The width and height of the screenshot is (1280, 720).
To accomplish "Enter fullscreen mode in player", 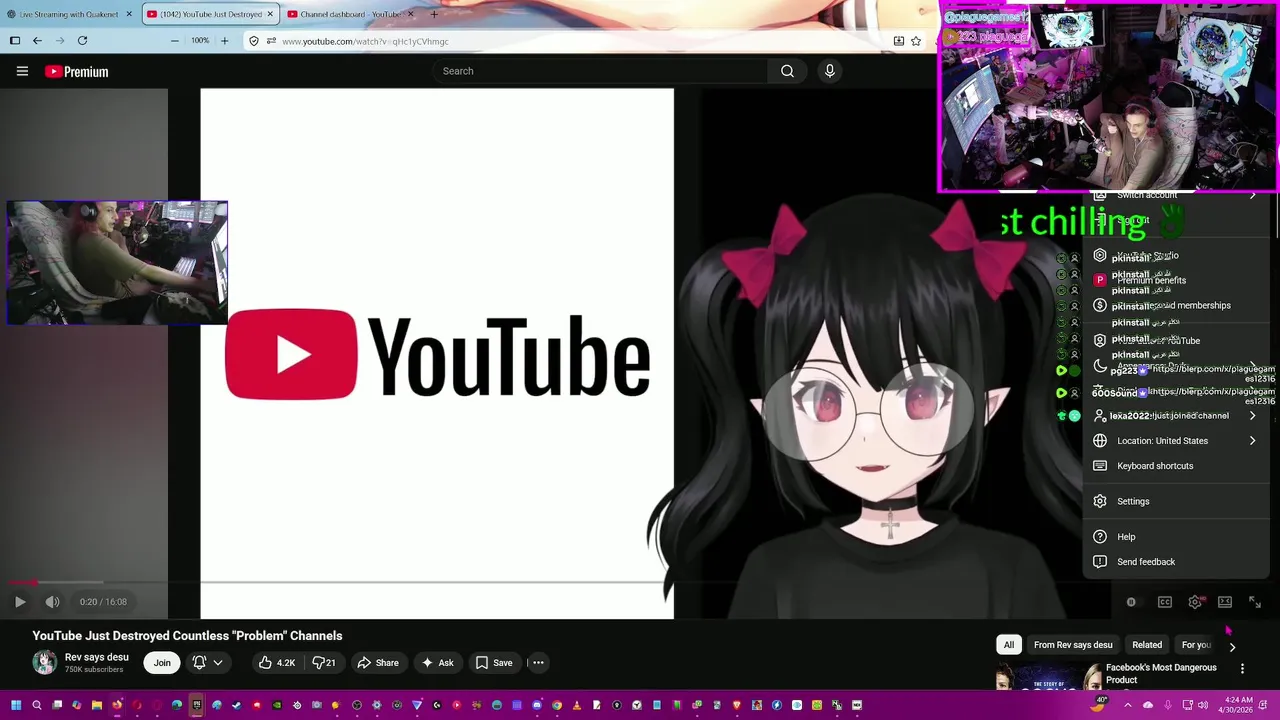I will pos(1255,602).
